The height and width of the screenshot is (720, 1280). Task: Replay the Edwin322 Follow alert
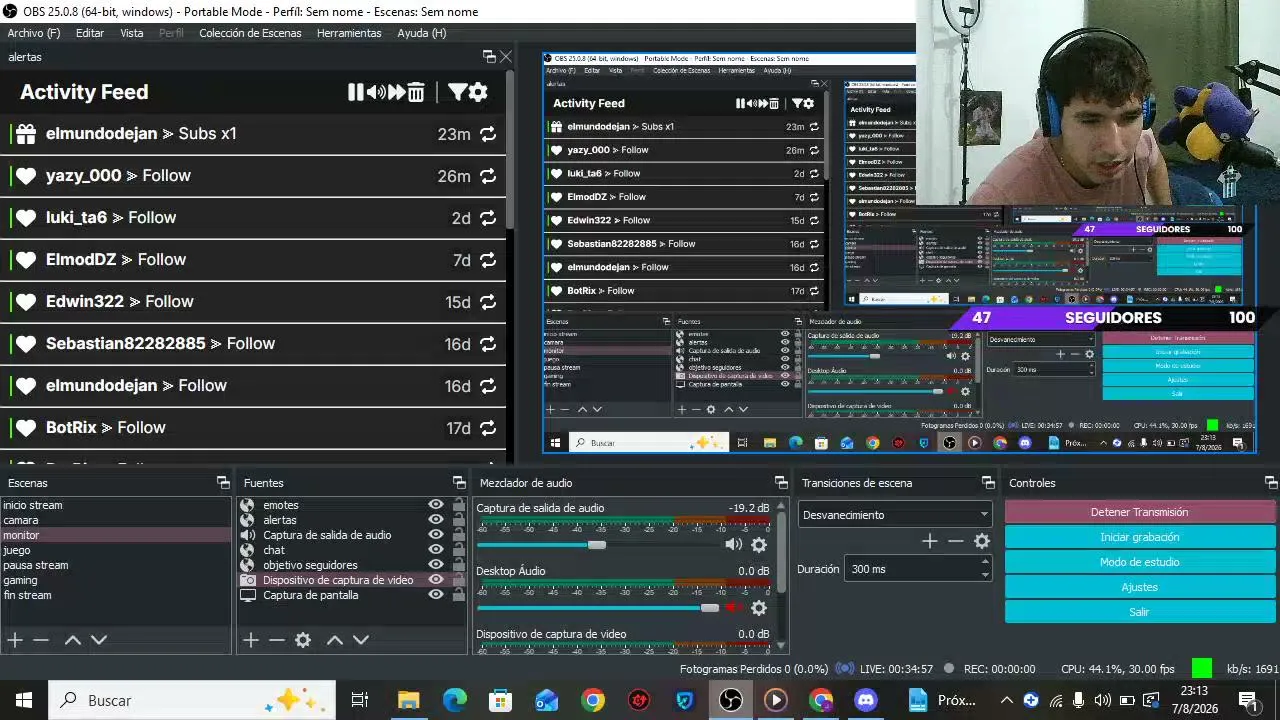click(x=488, y=302)
